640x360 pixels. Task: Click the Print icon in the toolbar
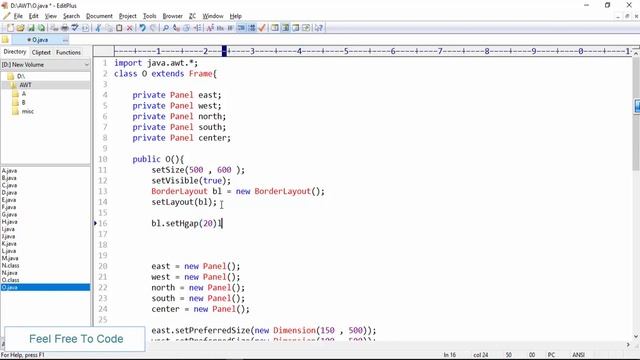pyautogui.click(x=64, y=28)
